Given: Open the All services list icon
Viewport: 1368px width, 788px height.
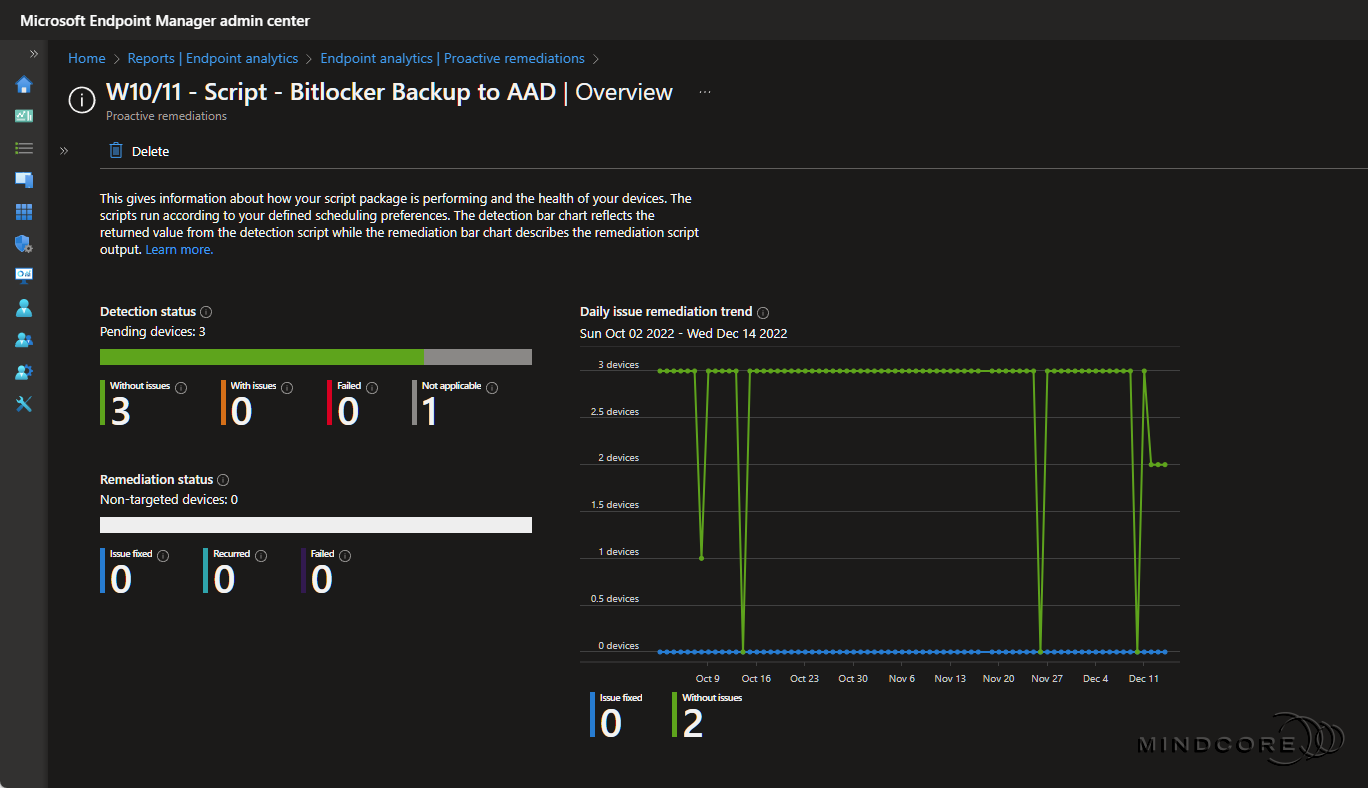Looking at the screenshot, I should [23, 147].
